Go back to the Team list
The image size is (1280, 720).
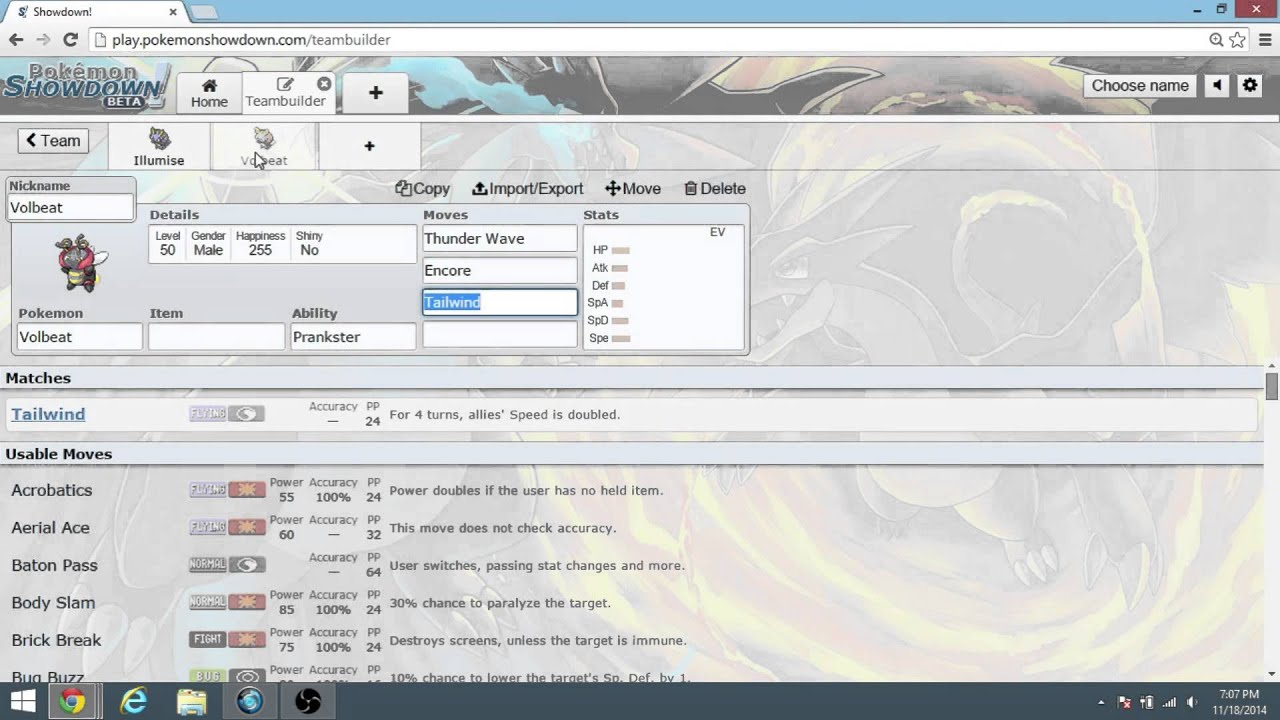(x=53, y=141)
